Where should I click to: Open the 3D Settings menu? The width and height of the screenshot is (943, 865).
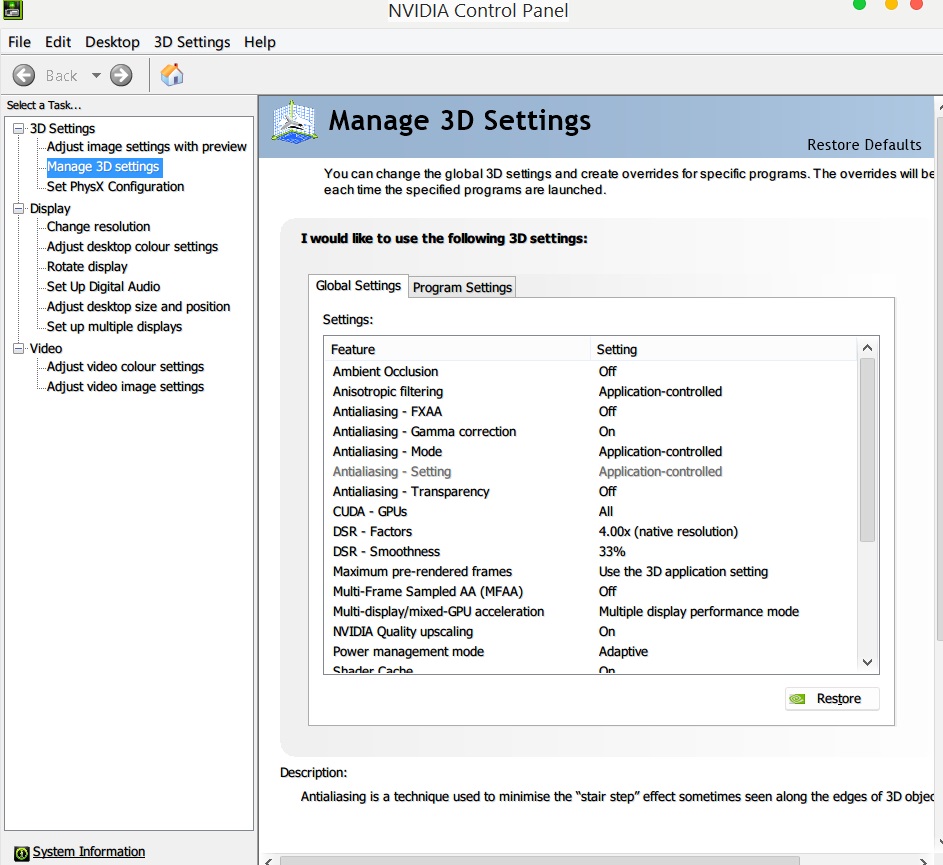(x=192, y=42)
